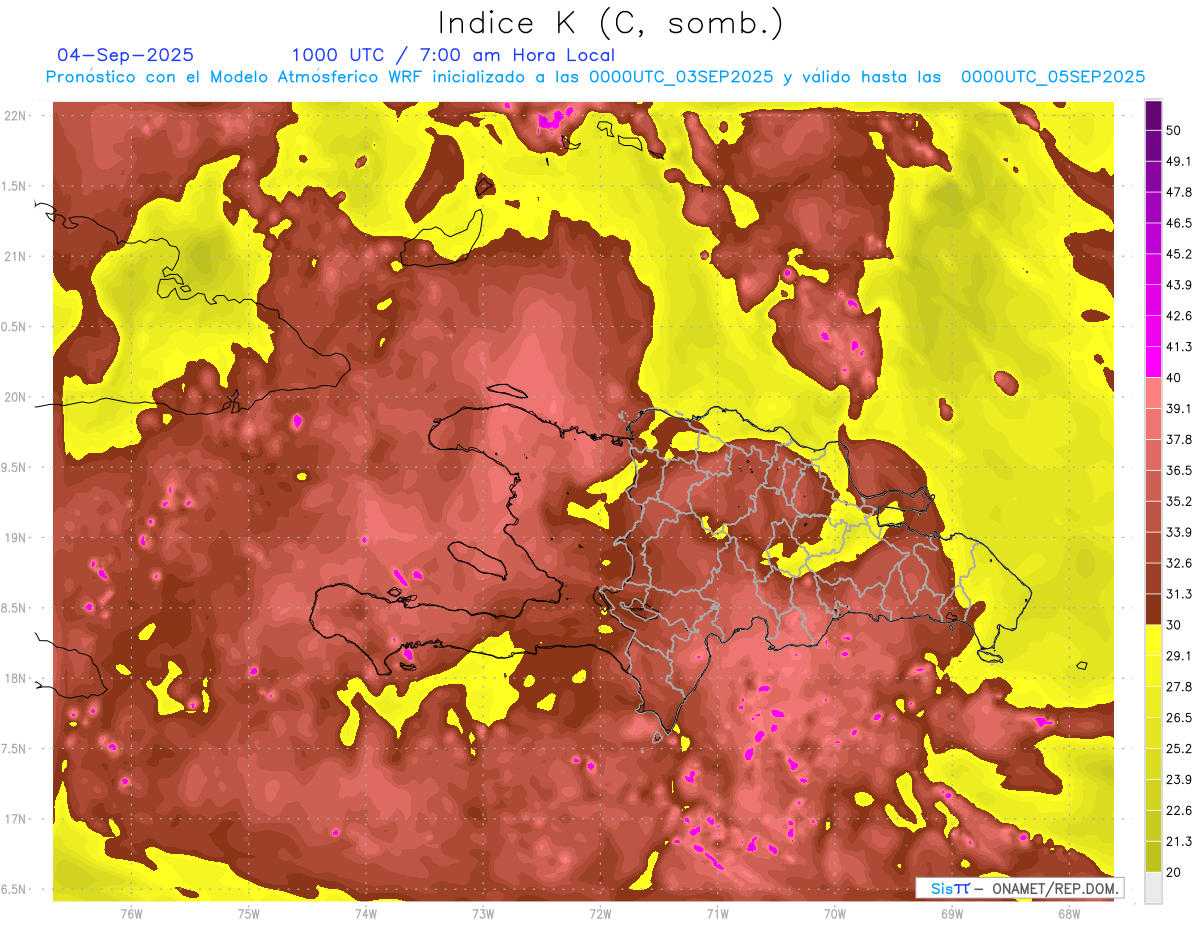Click longitude axis label '70W'
The image size is (1200, 927).
(835, 914)
